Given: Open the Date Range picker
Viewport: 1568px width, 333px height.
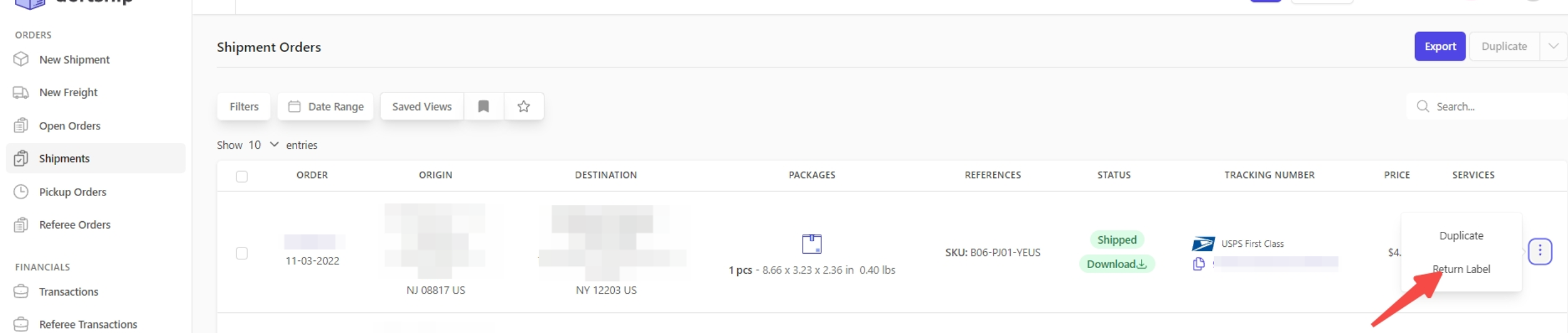Looking at the screenshot, I should tap(326, 106).
